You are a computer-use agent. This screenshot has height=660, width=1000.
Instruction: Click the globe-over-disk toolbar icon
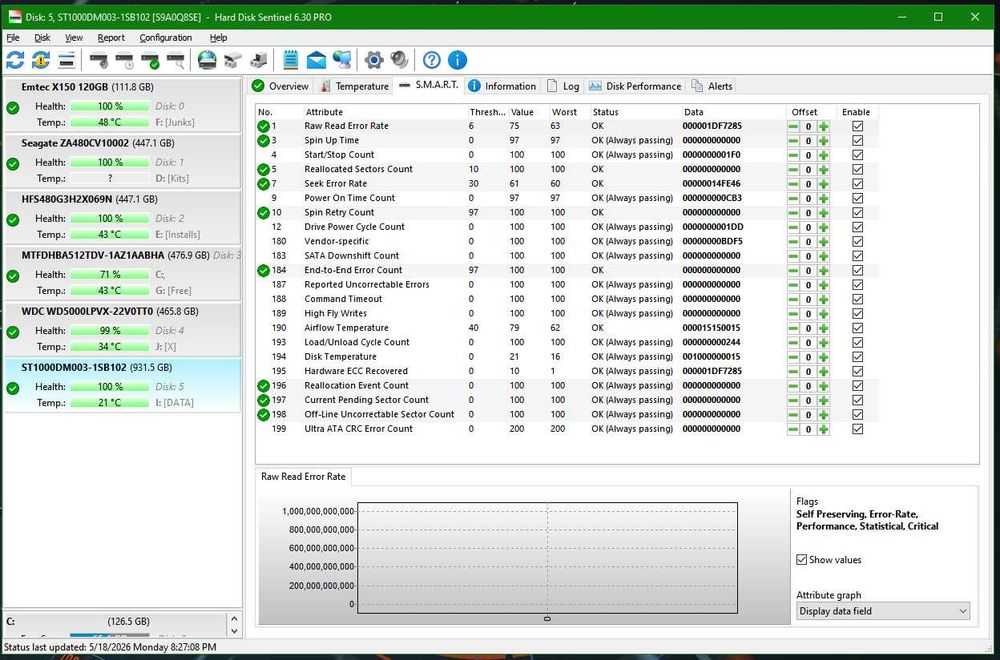point(207,61)
